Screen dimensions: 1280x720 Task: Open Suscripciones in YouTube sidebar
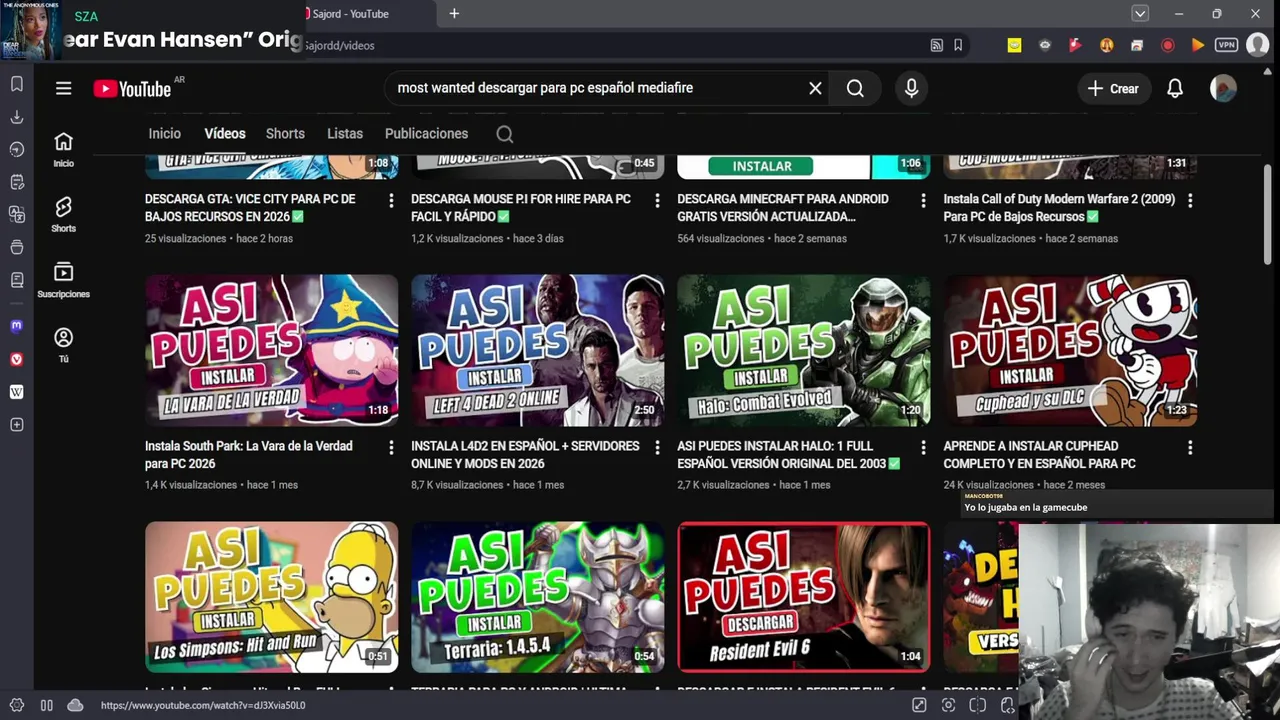pyautogui.click(x=63, y=279)
